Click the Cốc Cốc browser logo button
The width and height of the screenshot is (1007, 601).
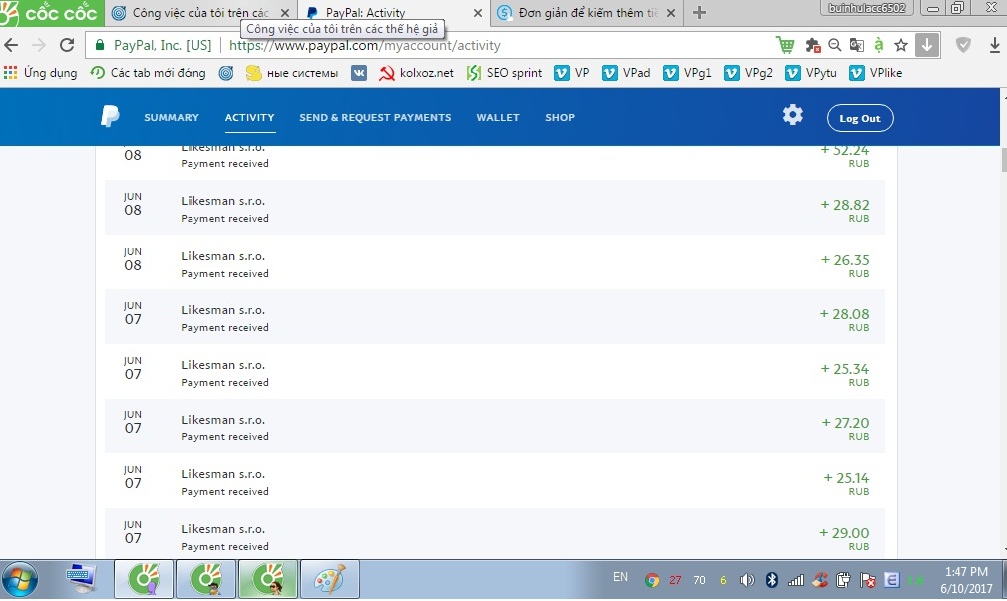coord(51,12)
